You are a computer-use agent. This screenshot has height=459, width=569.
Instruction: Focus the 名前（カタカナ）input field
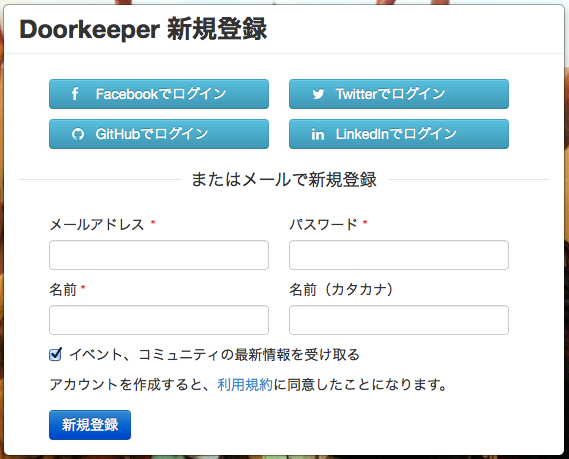399,320
